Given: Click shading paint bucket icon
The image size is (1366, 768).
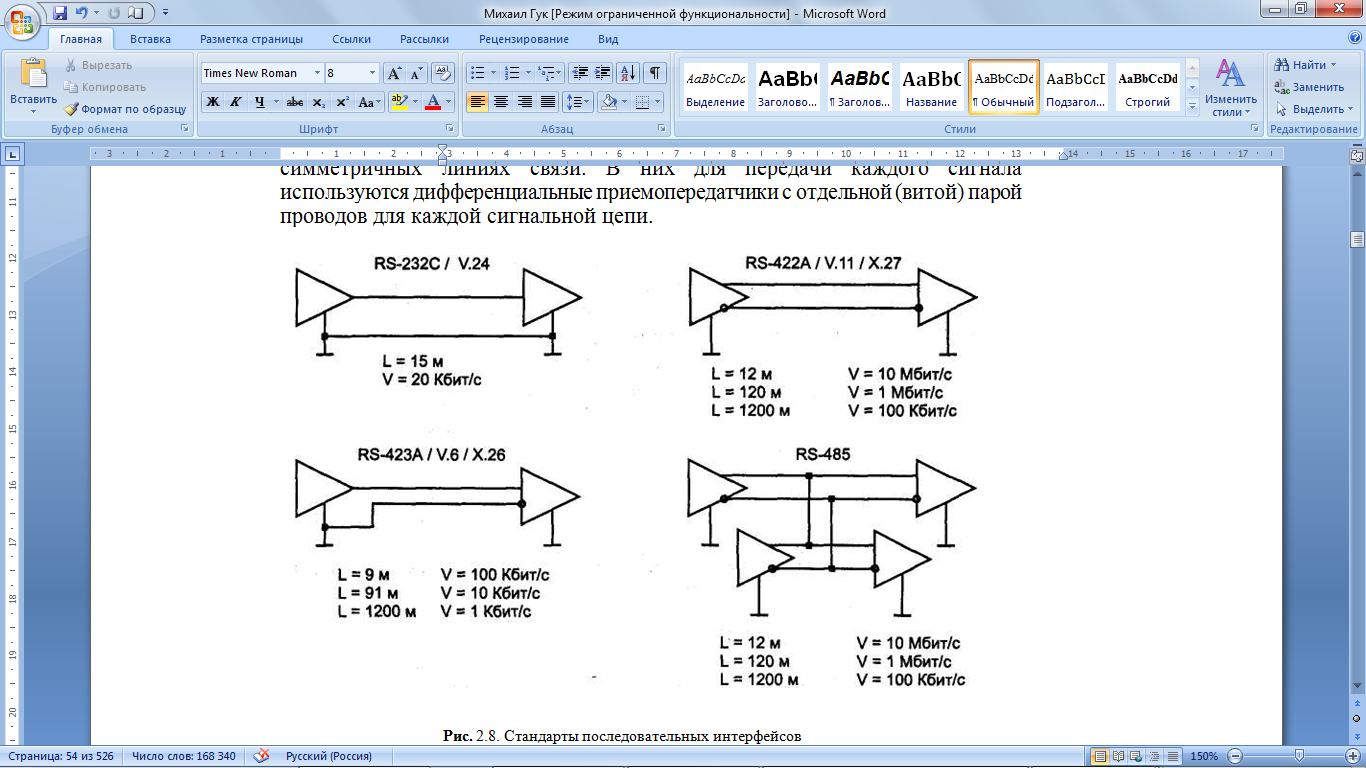Looking at the screenshot, I should (608, 102).
